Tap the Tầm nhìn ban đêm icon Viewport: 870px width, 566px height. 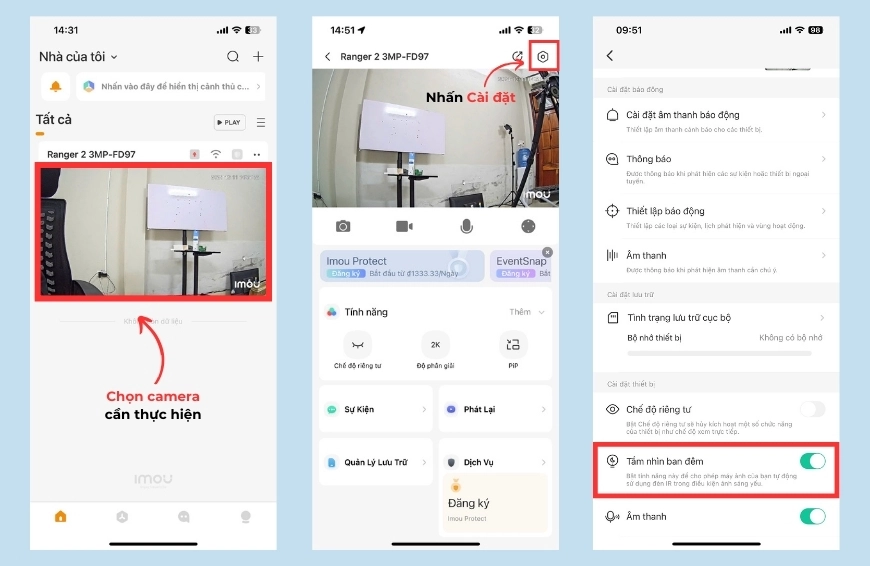tap(612, 461)
